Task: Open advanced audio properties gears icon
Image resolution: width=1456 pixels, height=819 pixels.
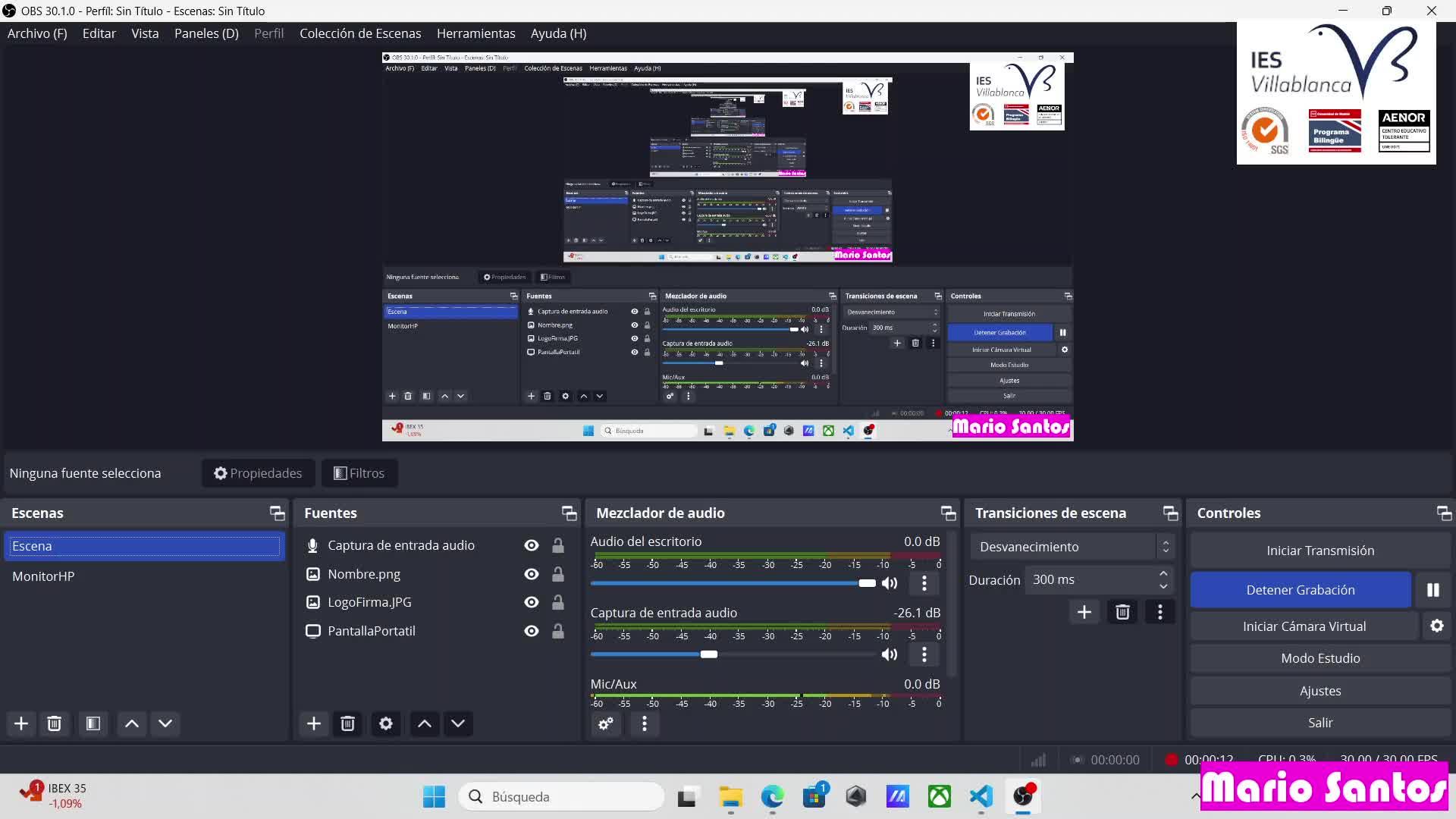Action: (605, 723)
